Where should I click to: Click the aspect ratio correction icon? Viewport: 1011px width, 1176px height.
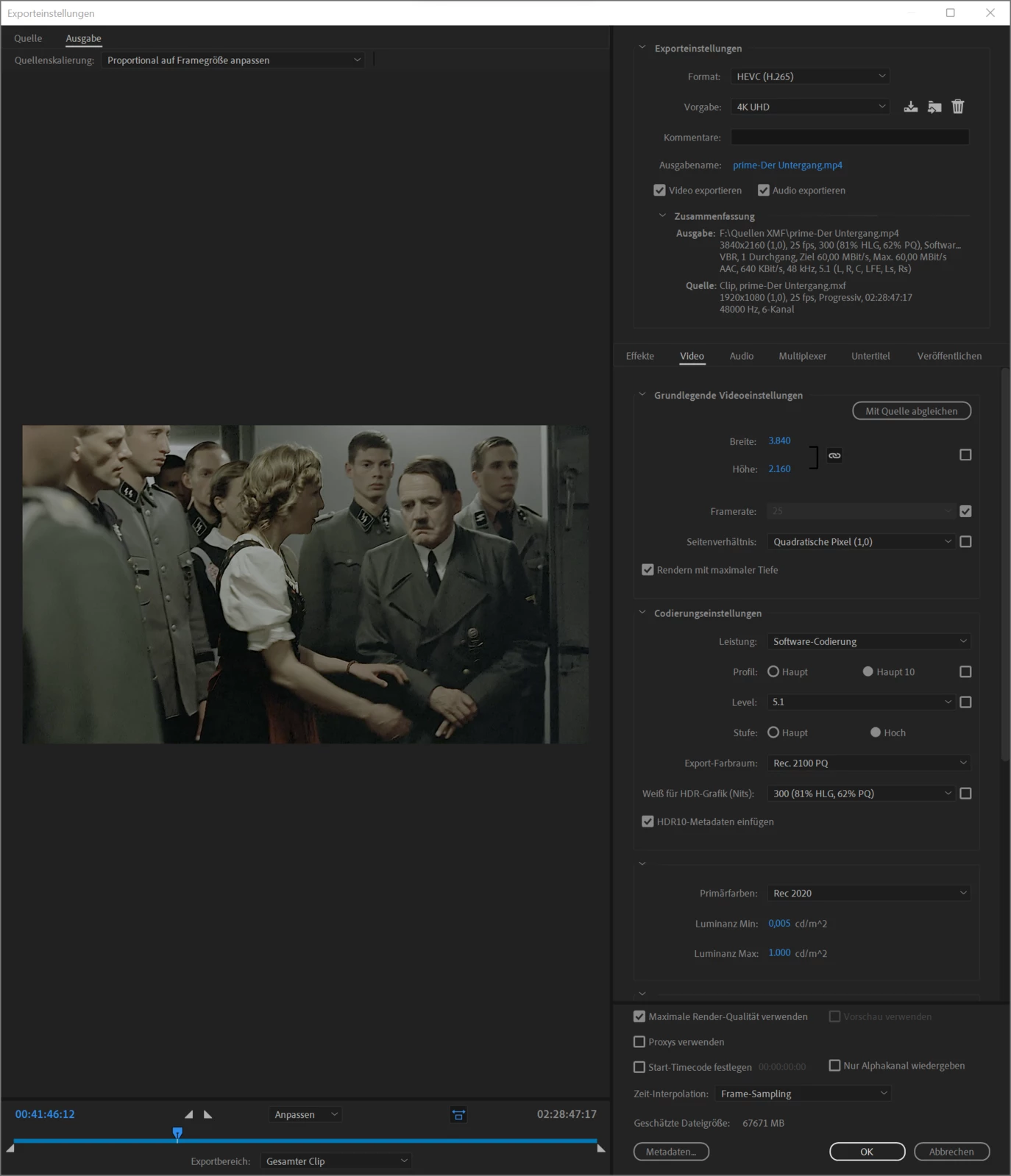[x=458, y=1115]
